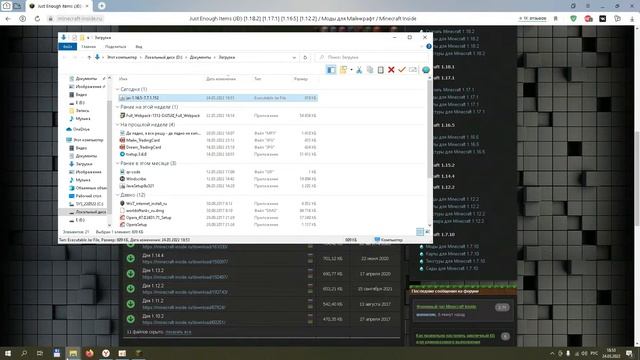Click the green download icon for 1.11.2
The width and height of the screenshot is (640, 360).
coord(131,304)
